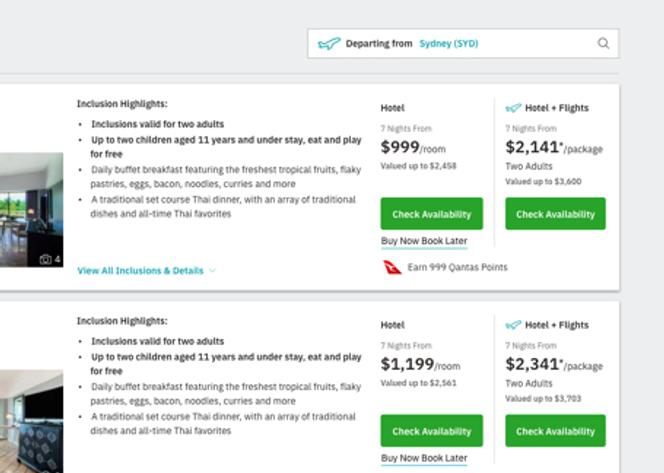Select the $999/room hotel price

coord(412,148)
